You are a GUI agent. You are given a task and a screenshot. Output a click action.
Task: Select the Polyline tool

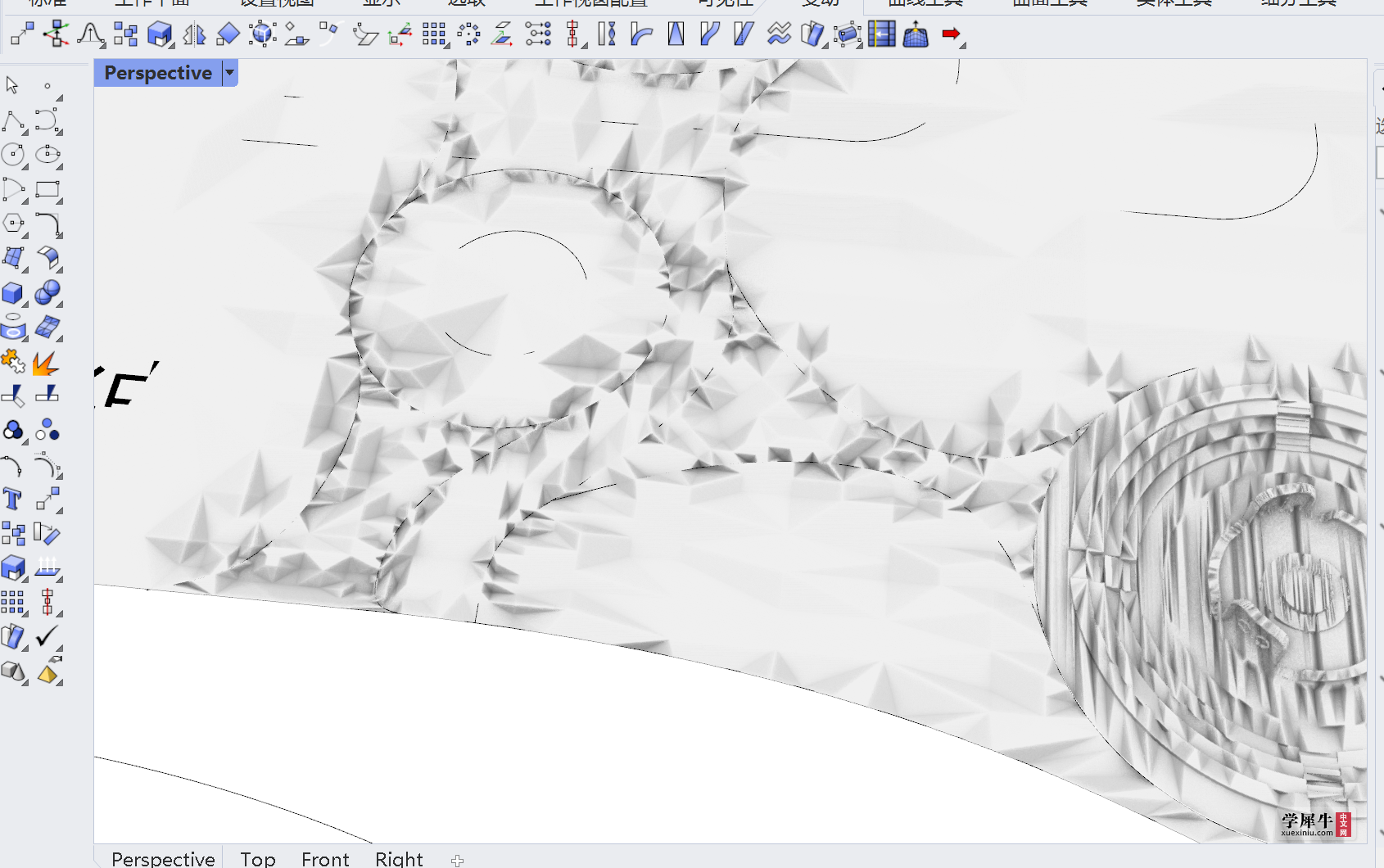pos(13,120)
